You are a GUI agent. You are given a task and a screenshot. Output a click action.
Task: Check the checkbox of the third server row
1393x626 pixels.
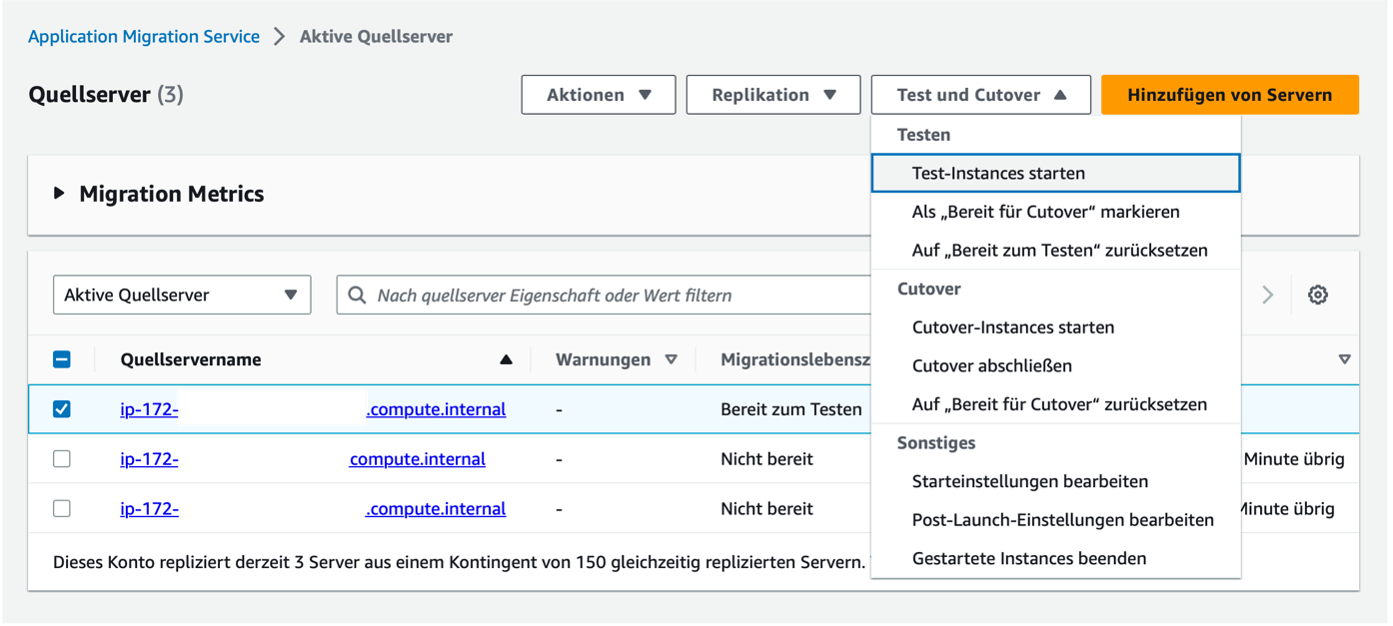(x=61, y=508)
